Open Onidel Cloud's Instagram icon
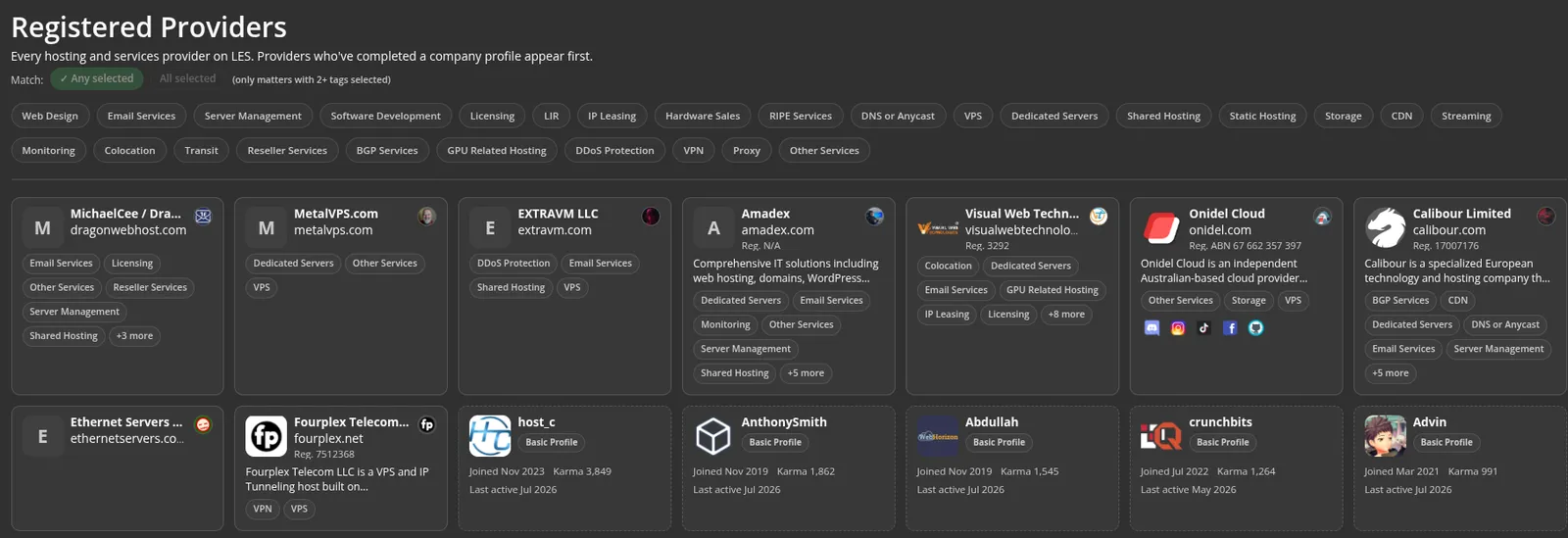 [1178, 328]
